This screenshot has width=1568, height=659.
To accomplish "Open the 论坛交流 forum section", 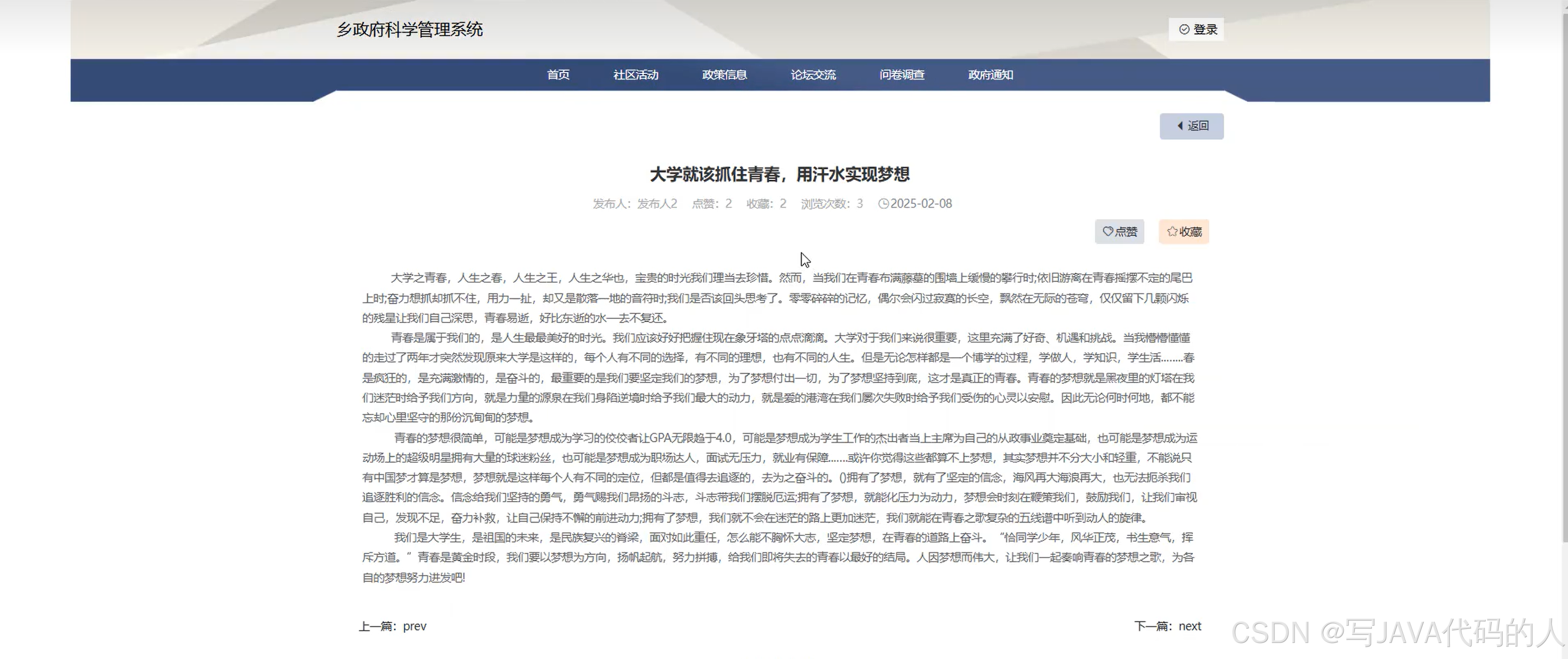I will click(813, 74).
